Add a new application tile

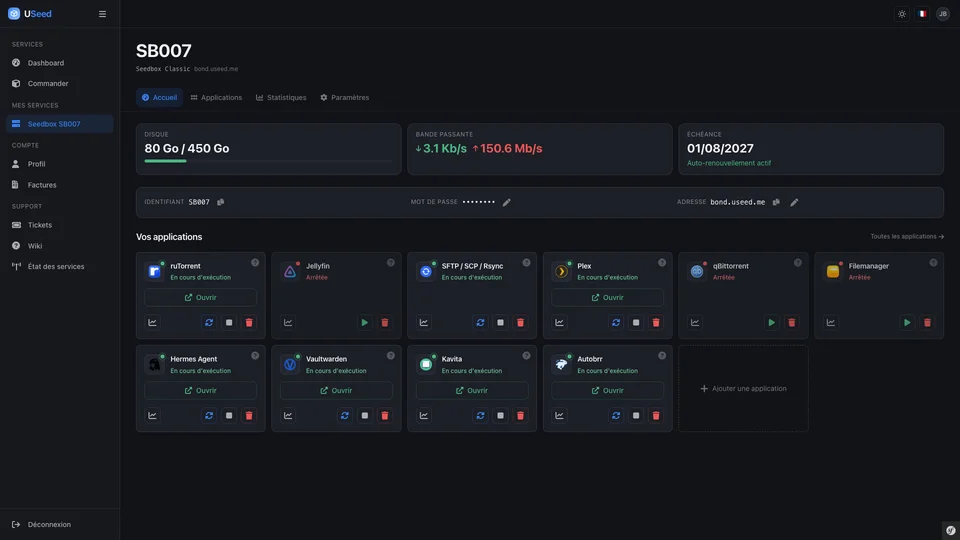743,389
